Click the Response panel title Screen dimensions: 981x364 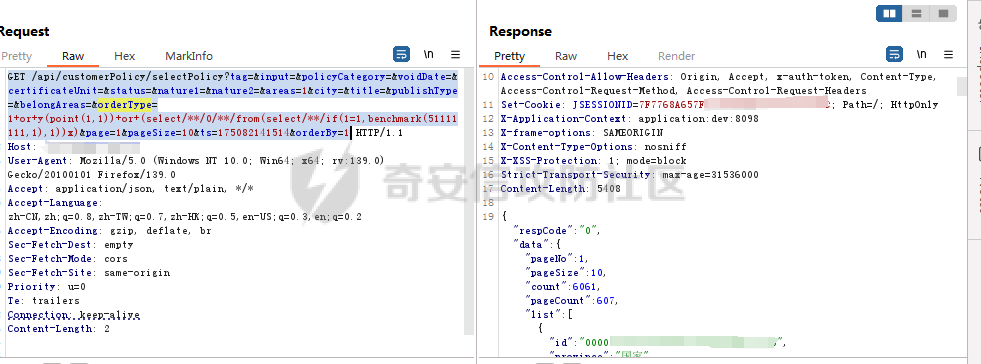[521, 31]
